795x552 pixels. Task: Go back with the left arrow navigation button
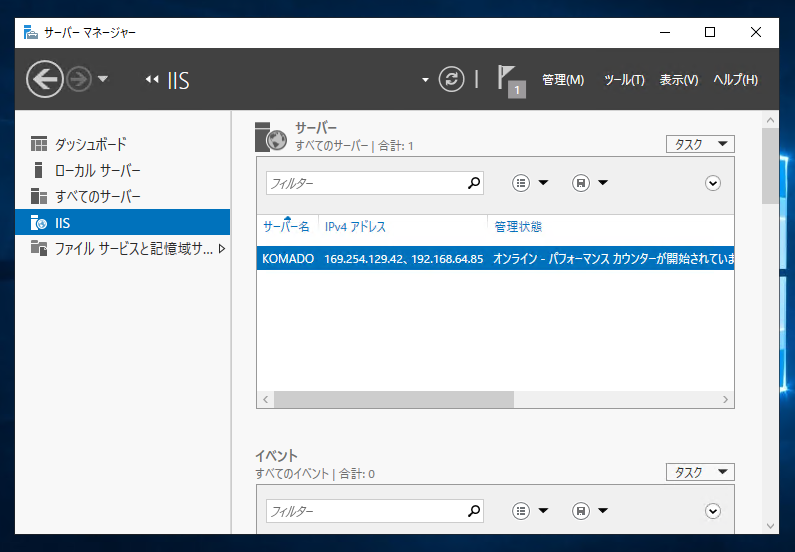pyautogui.click(x=45, y=79)
